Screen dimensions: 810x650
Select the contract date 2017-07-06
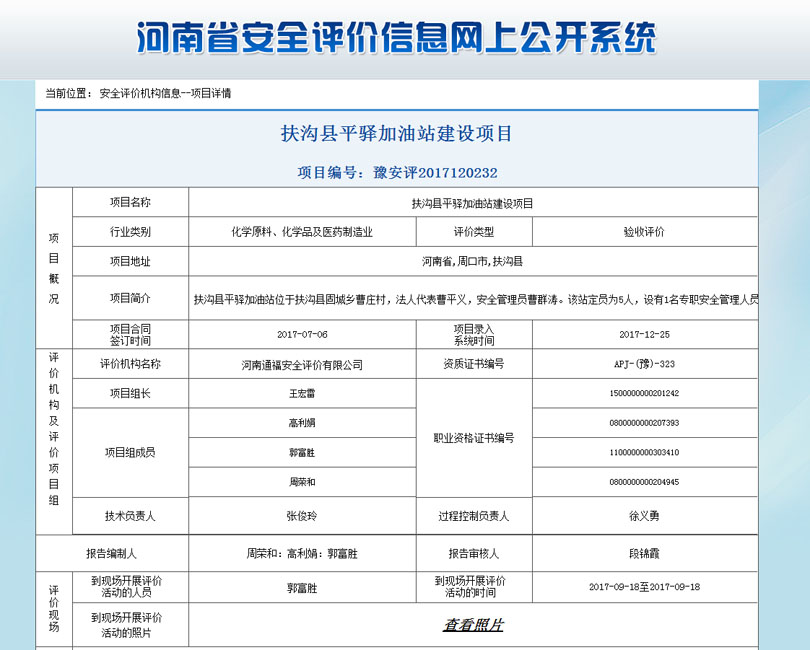tap(302, 334)
